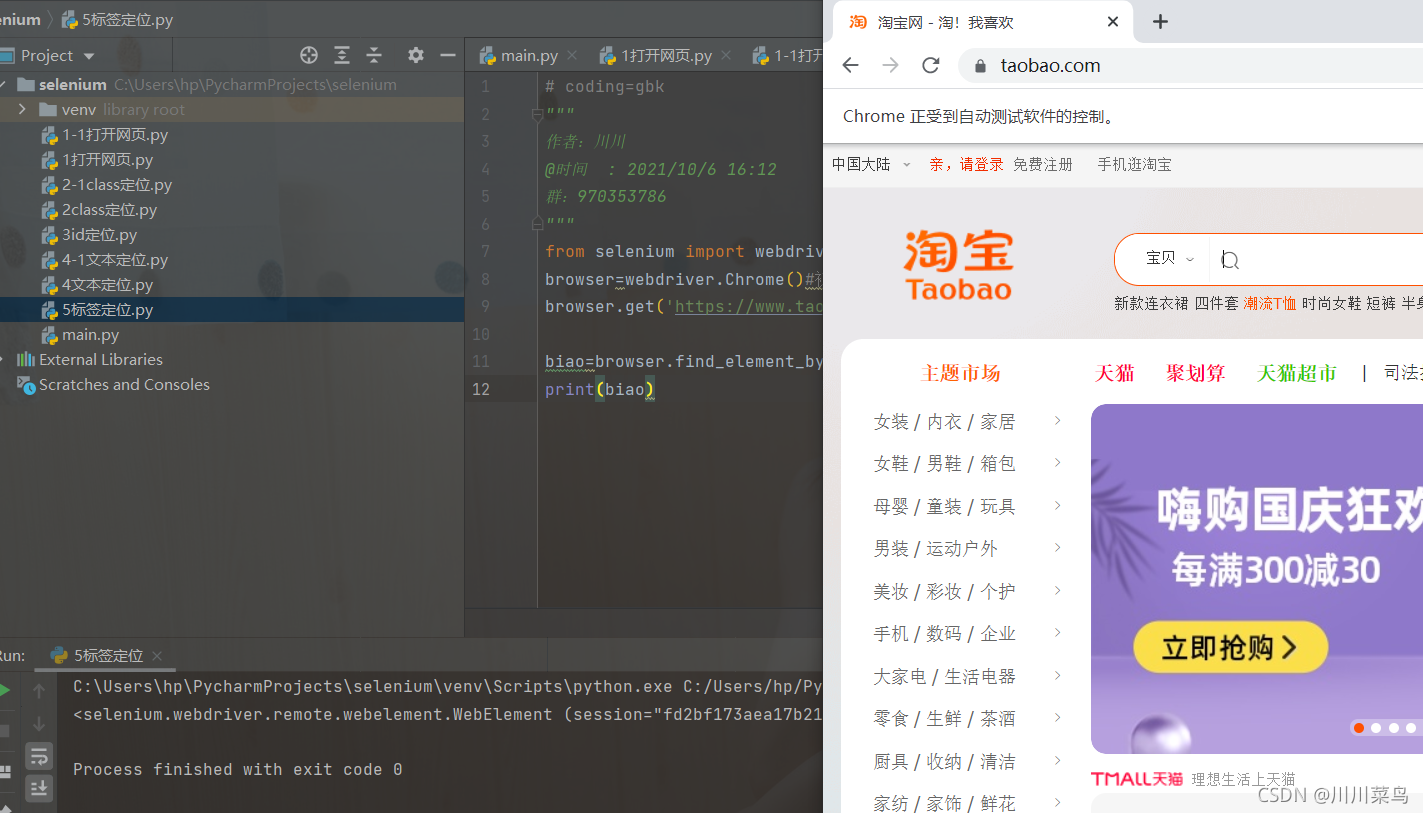Reload the Taobao page in Chrome
The width and height of the screenshot is (1423, 813).
(x=931, y=65)
